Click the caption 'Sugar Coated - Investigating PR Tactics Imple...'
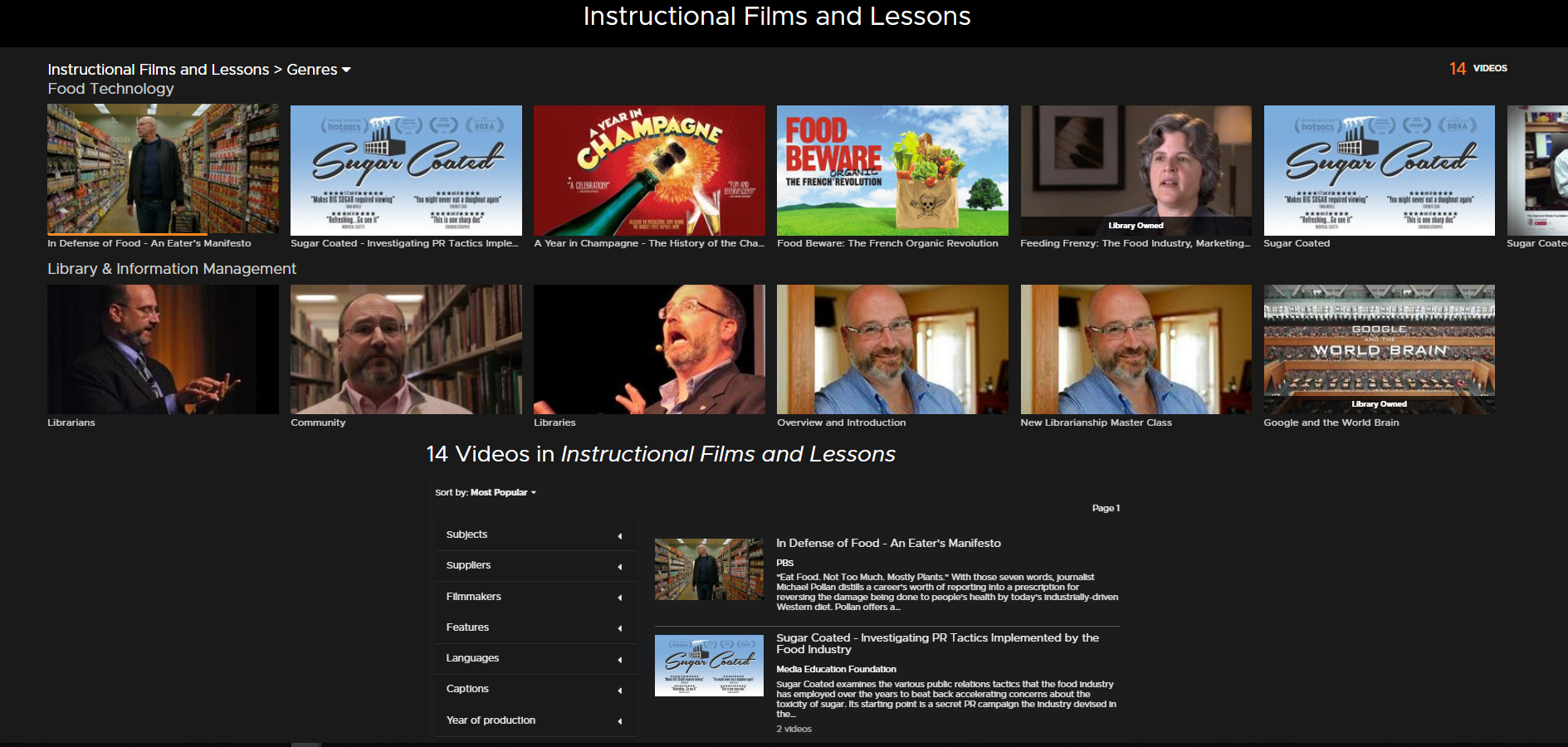This screenshot has height=747, width=1568. [404, 243]
